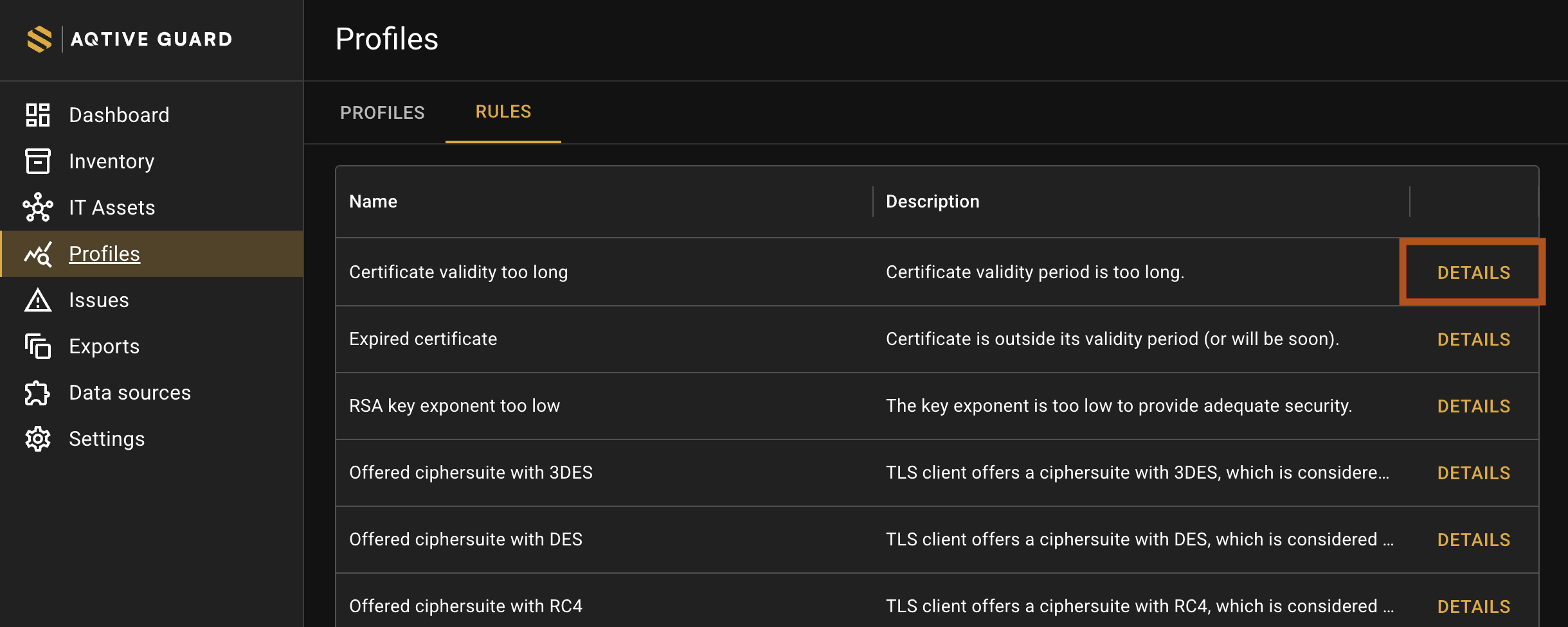Click the AQtive Guard logo
1568x627 pixels.
[x=130, y=39]
